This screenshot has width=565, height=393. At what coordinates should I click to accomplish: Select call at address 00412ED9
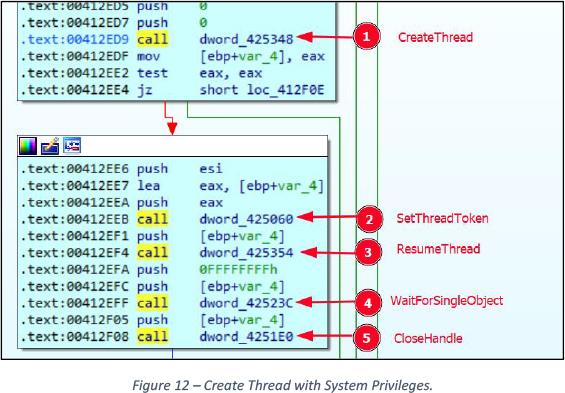[x=152, y=39]
